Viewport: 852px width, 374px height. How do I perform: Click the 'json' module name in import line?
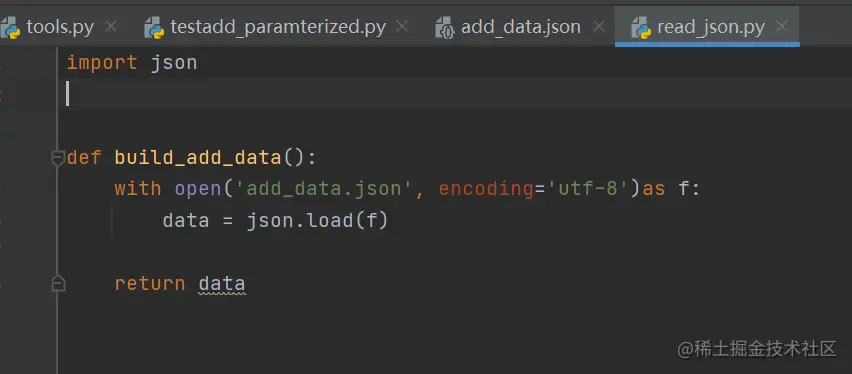click(174, 63)
